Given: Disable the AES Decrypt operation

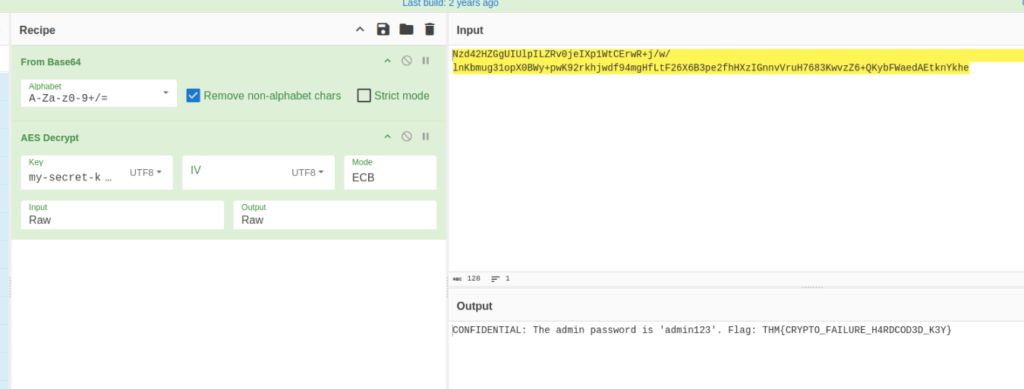Looking at the screenshot, I should point(406,136).
